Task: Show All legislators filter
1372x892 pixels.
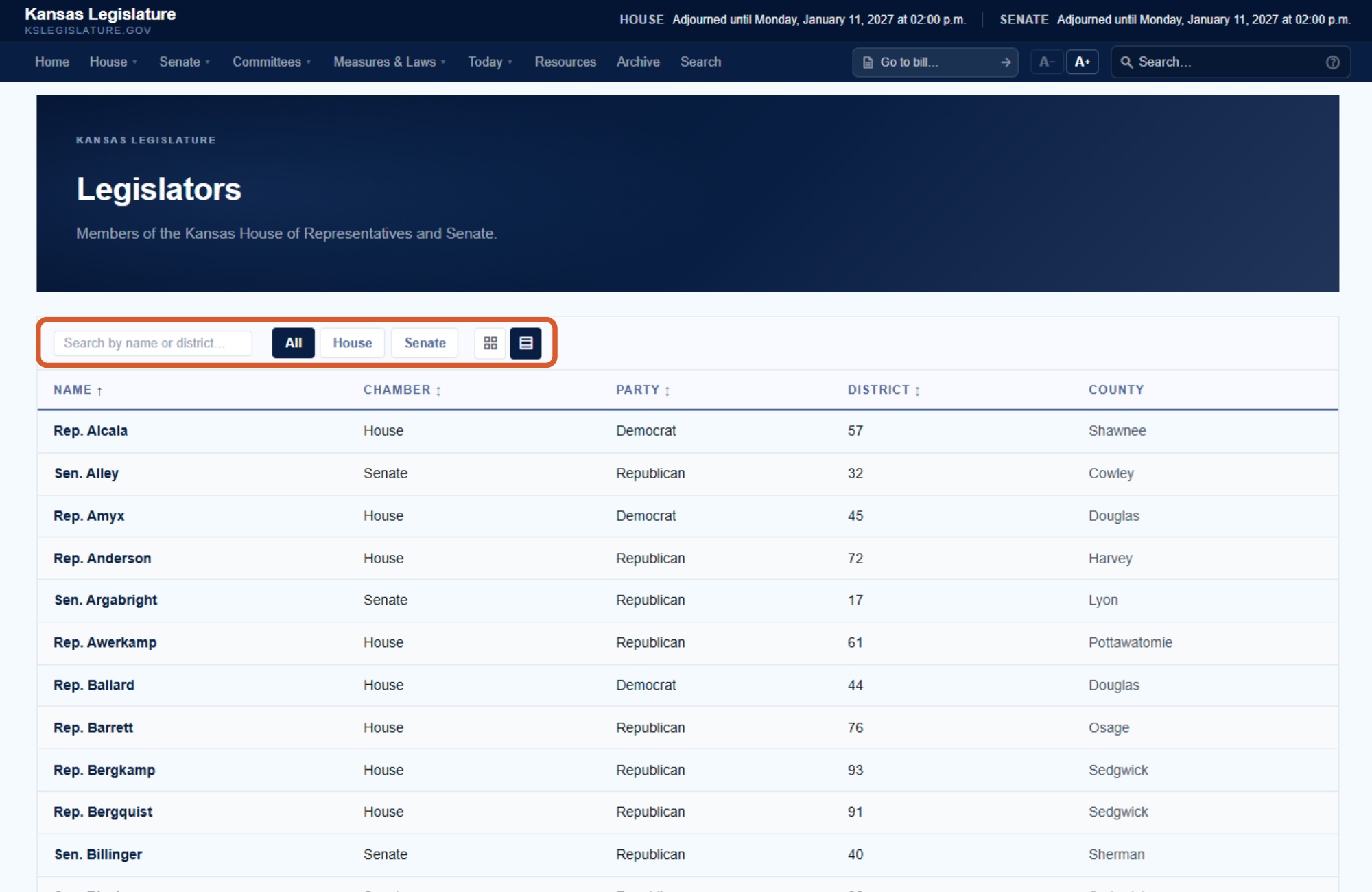Action: tap(294, 343)
